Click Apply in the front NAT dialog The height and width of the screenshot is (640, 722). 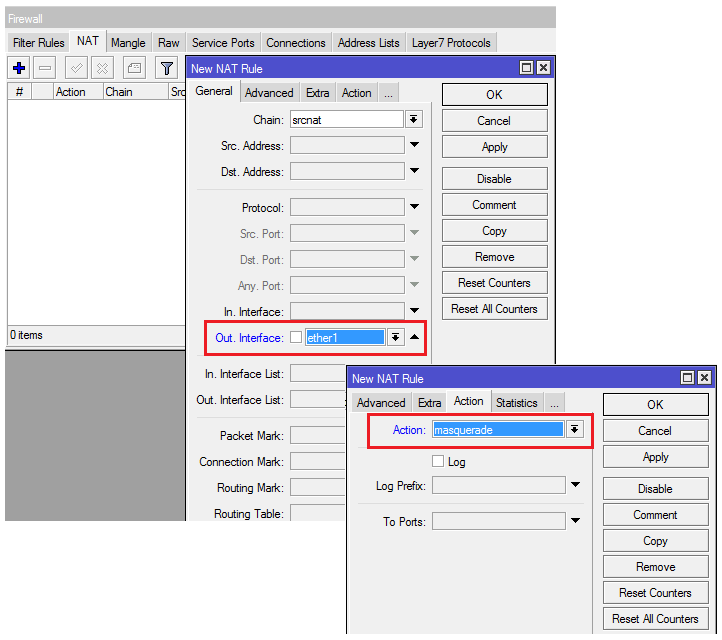click(655, 457)
